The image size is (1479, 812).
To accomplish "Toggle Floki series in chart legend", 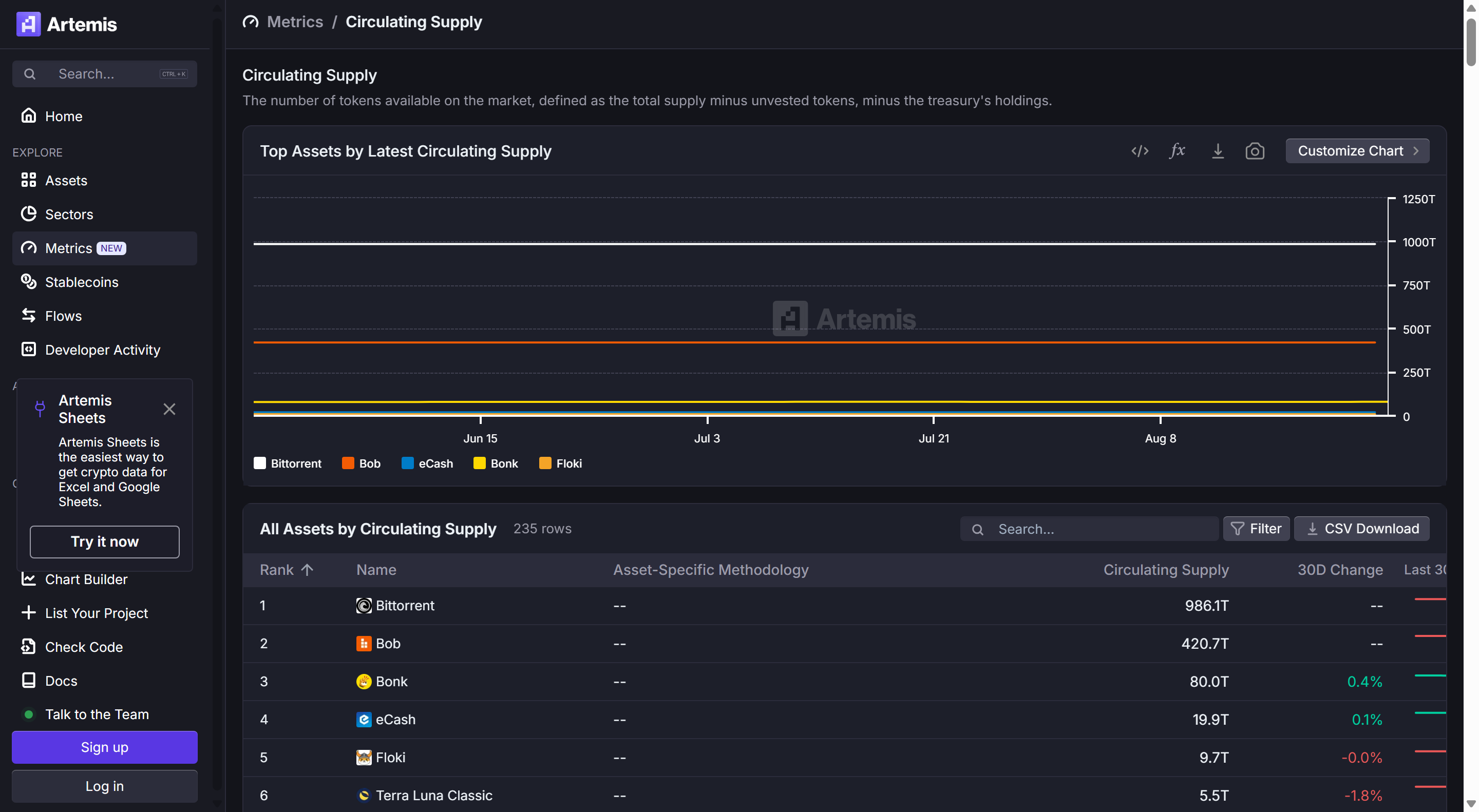I will [560, 463].
